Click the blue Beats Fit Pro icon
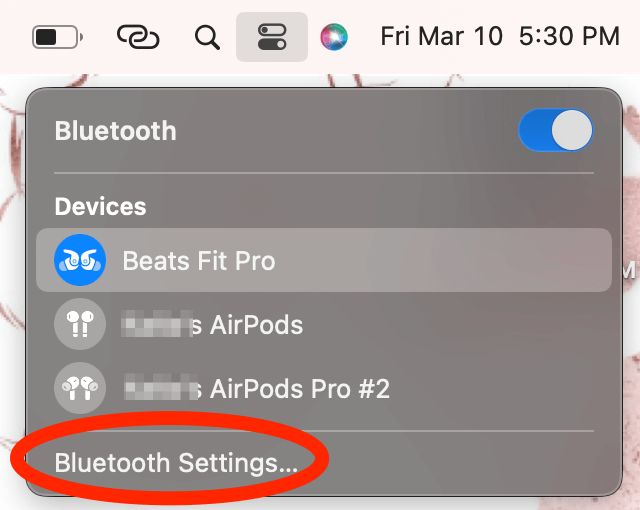This screenshot has height=510, width=640. tap(80, 260)
